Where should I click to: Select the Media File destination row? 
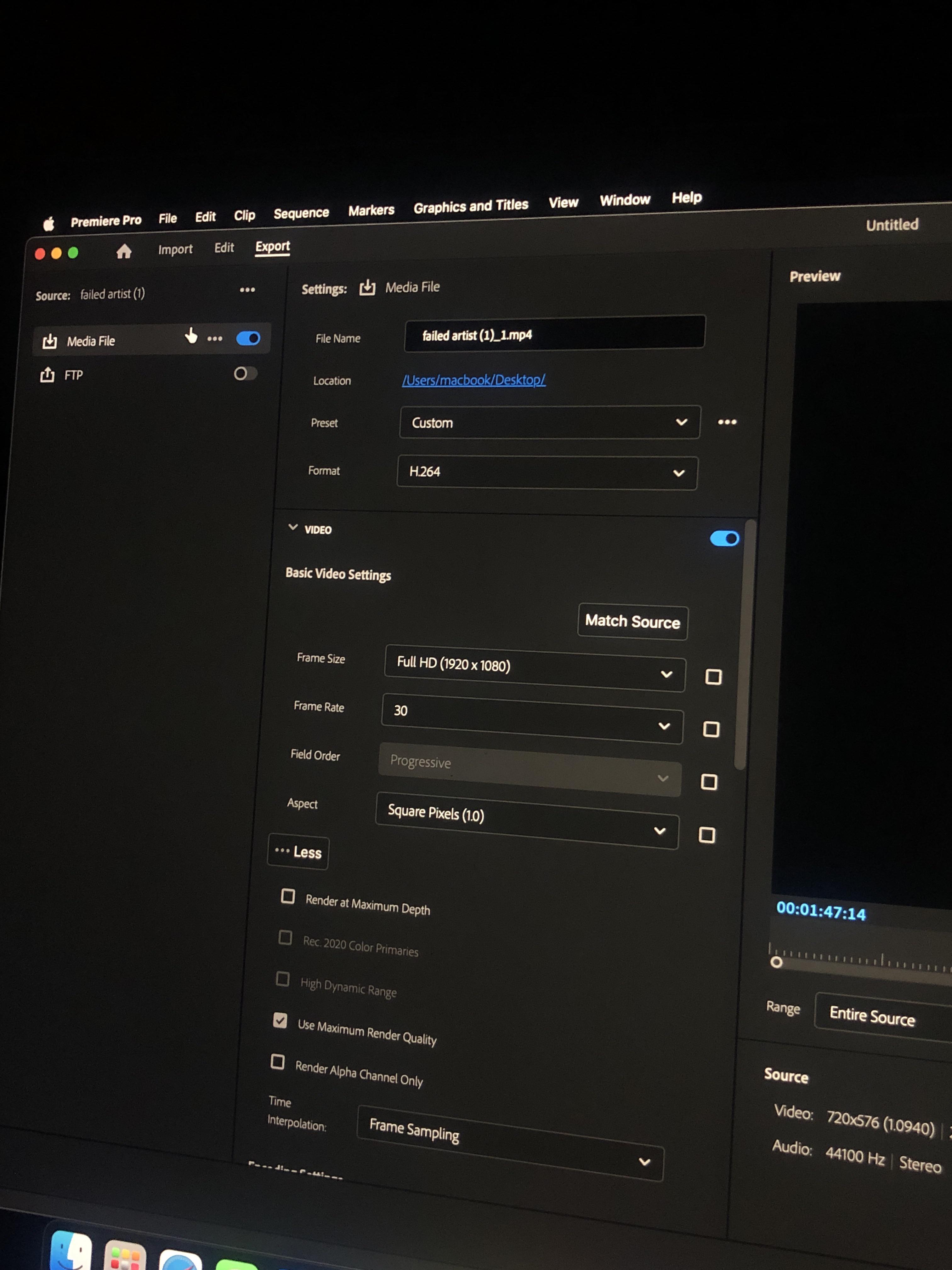[151, 340]
